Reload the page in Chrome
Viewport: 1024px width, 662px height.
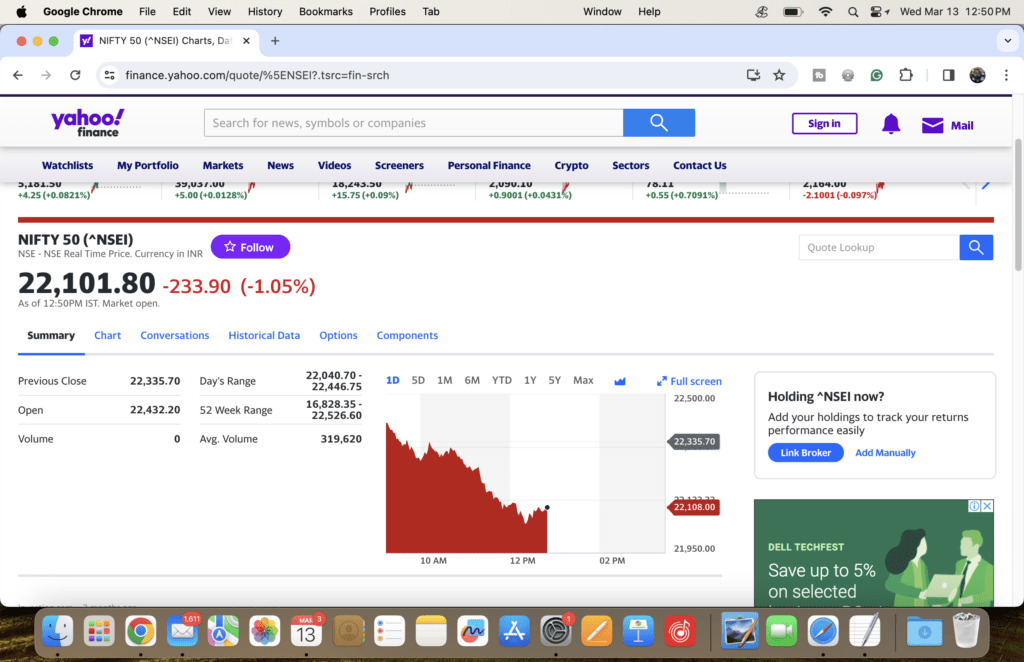(75, 75)
